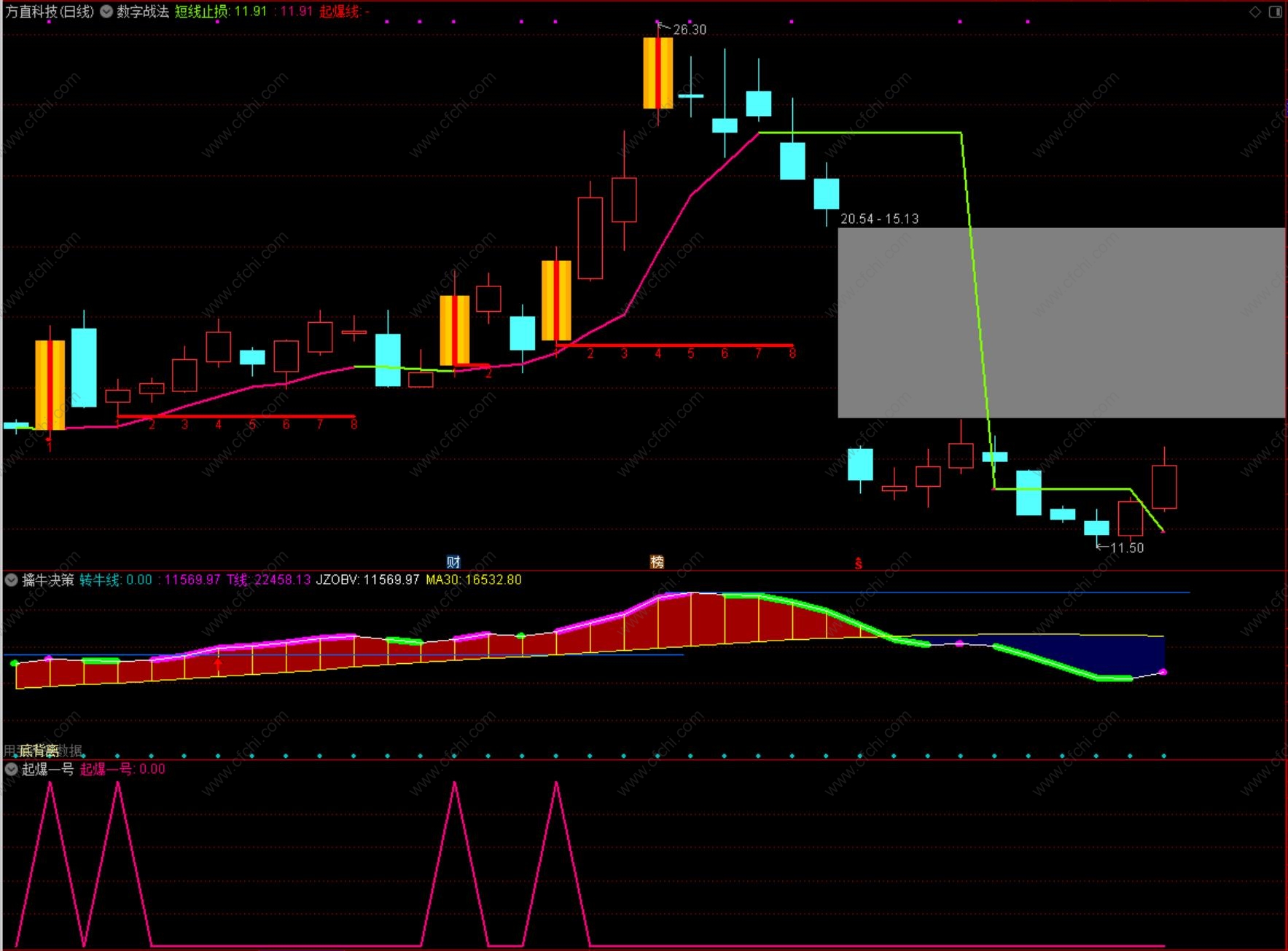Click the red $ marker icon

859,563
